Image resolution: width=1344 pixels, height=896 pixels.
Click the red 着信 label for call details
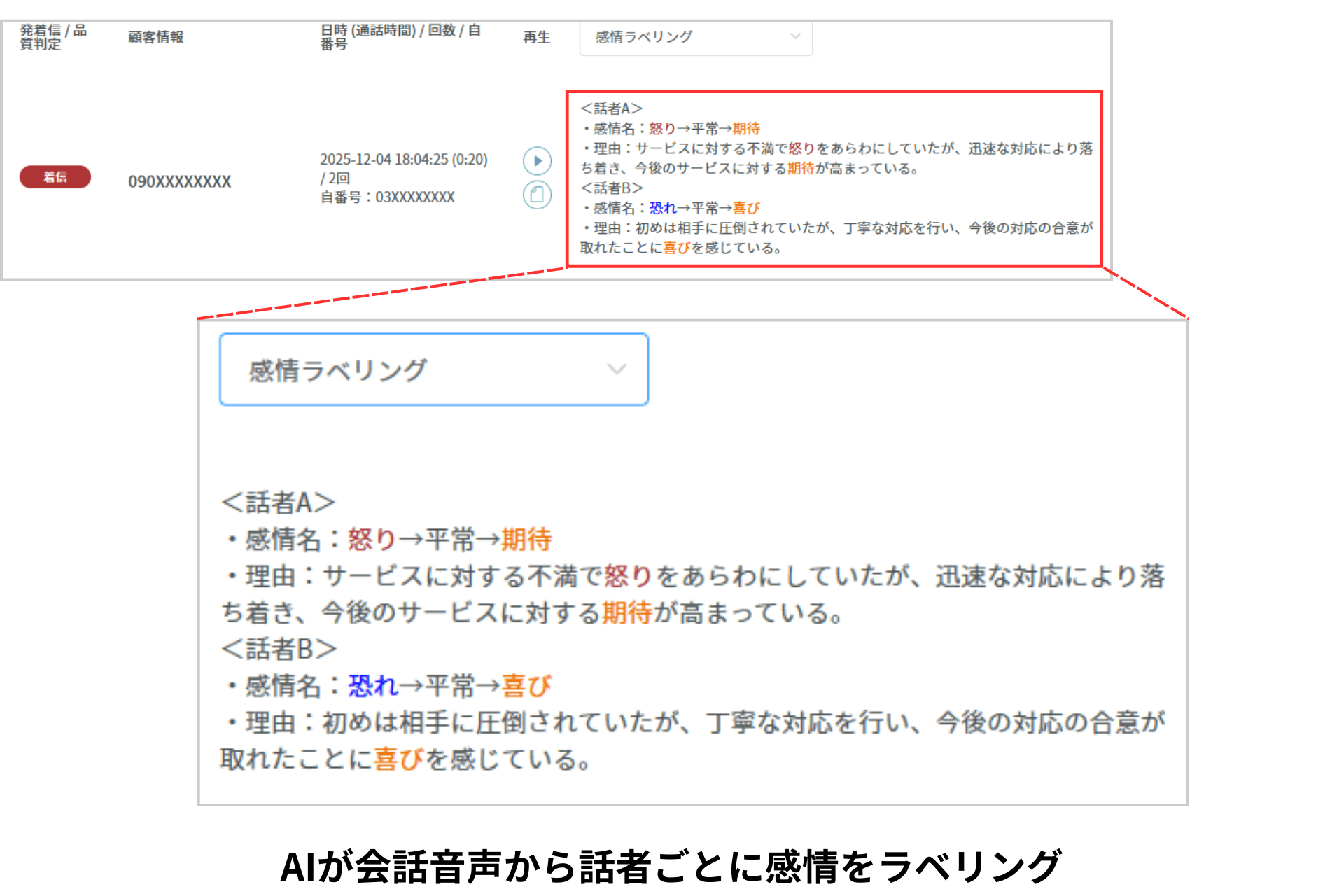coord(55,178)
